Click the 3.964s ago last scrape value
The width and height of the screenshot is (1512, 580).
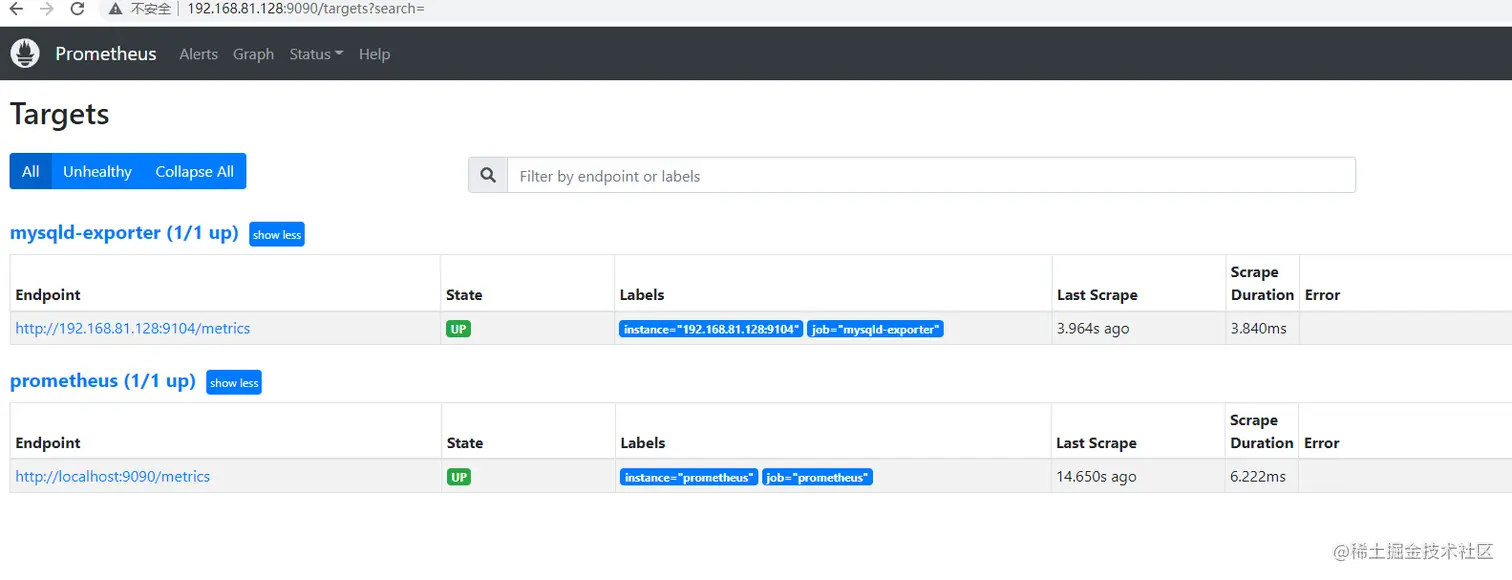(x=1093, y=328)
